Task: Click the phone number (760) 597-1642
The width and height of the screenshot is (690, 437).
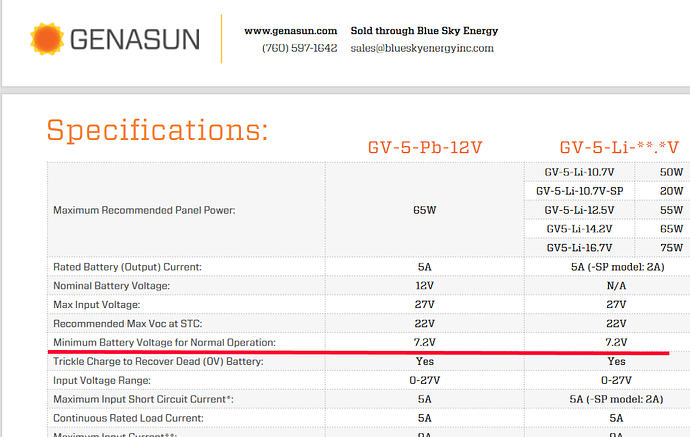Action: point(299,48)
